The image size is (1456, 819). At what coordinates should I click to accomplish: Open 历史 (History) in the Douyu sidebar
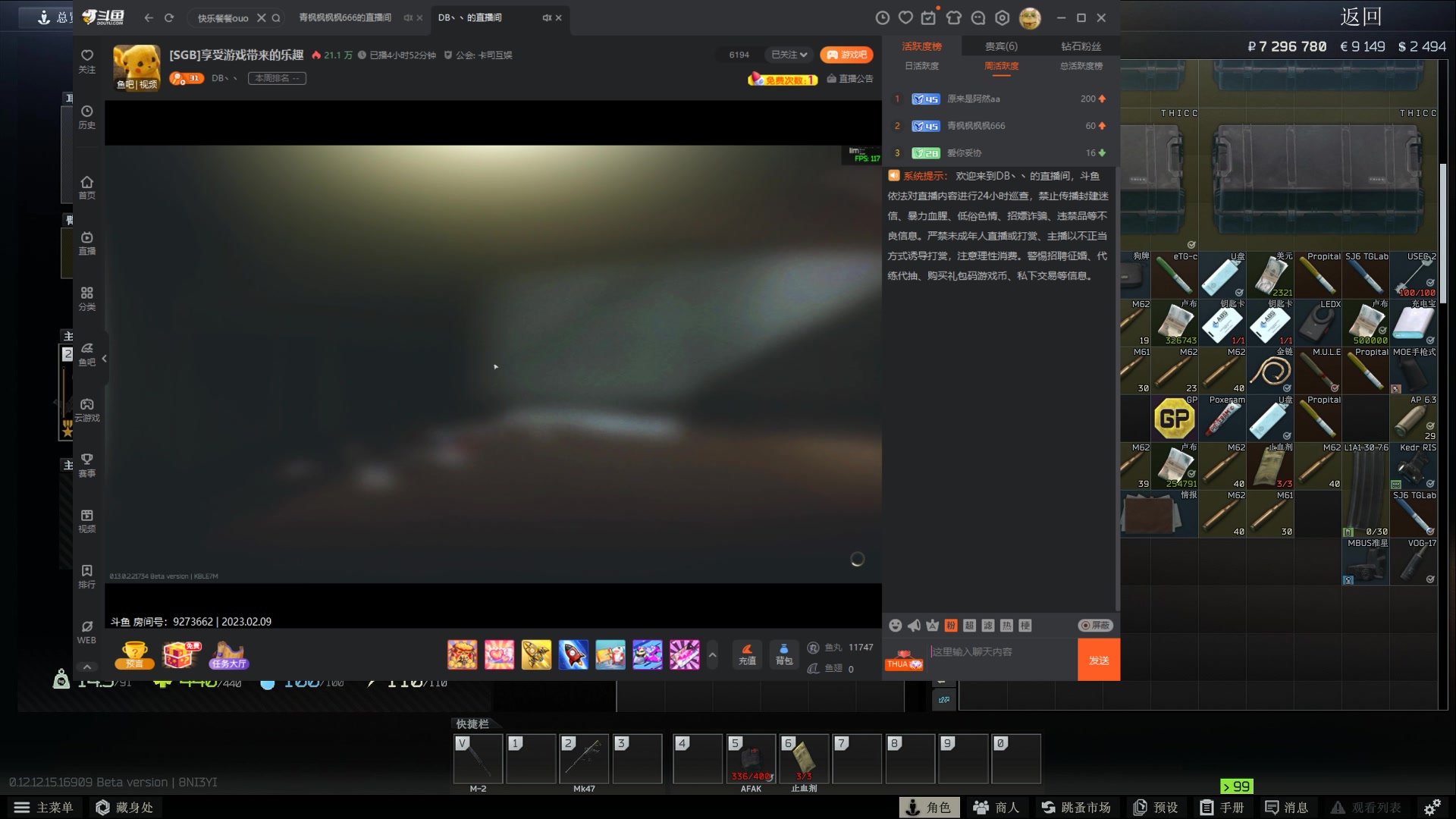coord(87,118)
